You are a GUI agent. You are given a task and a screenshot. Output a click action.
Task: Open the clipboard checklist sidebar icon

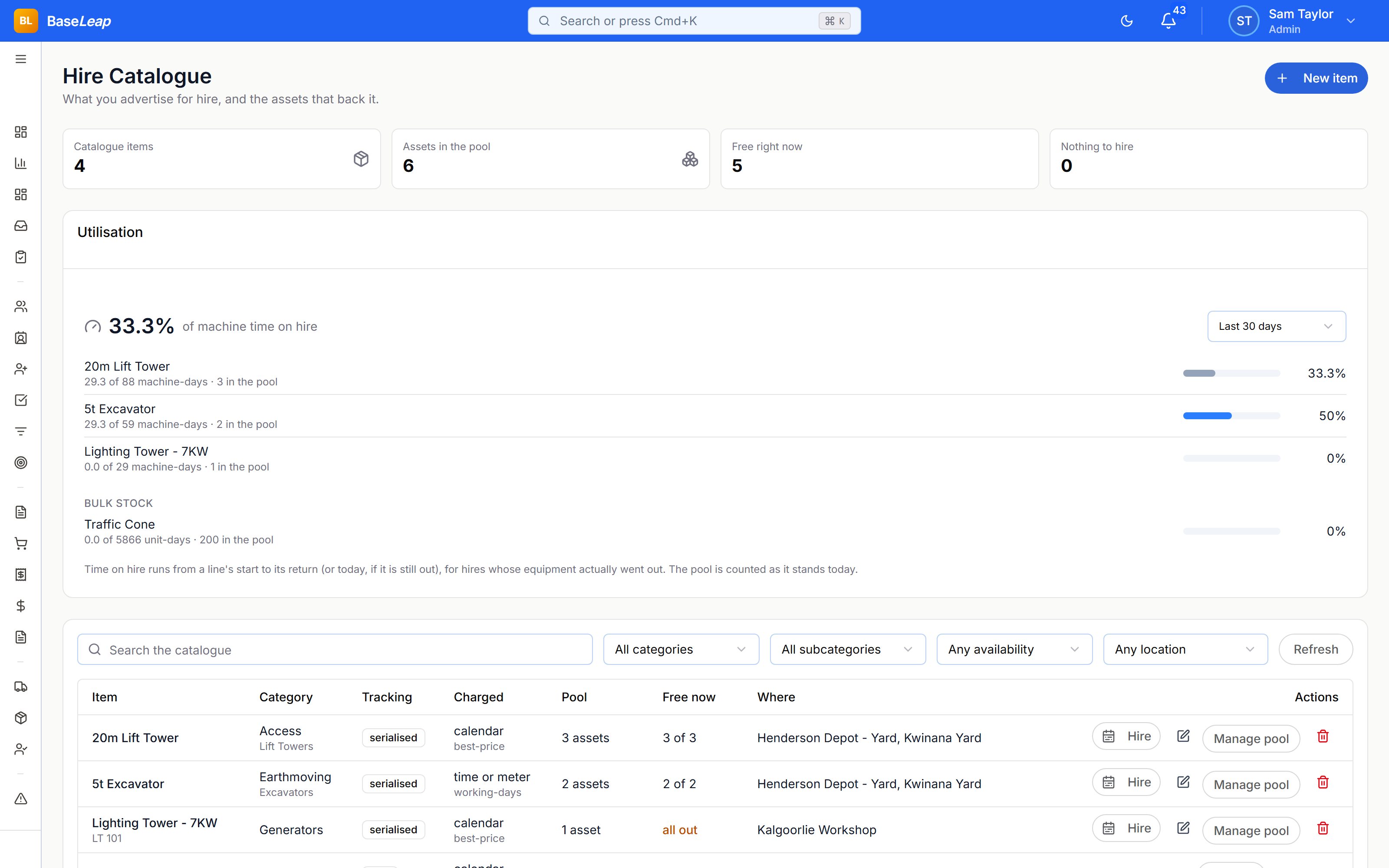21,256
